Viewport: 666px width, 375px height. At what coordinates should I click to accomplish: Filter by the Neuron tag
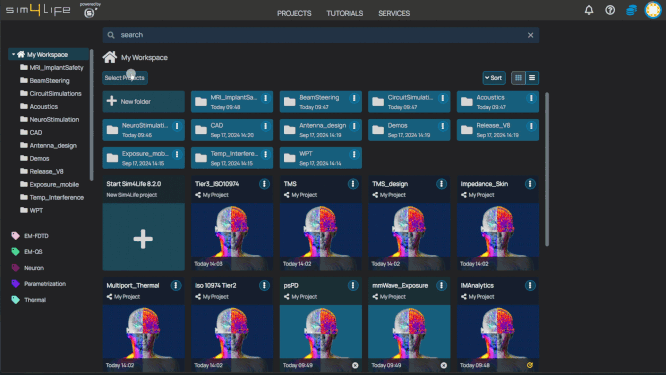pyautogui.click(x=28, y=268)
